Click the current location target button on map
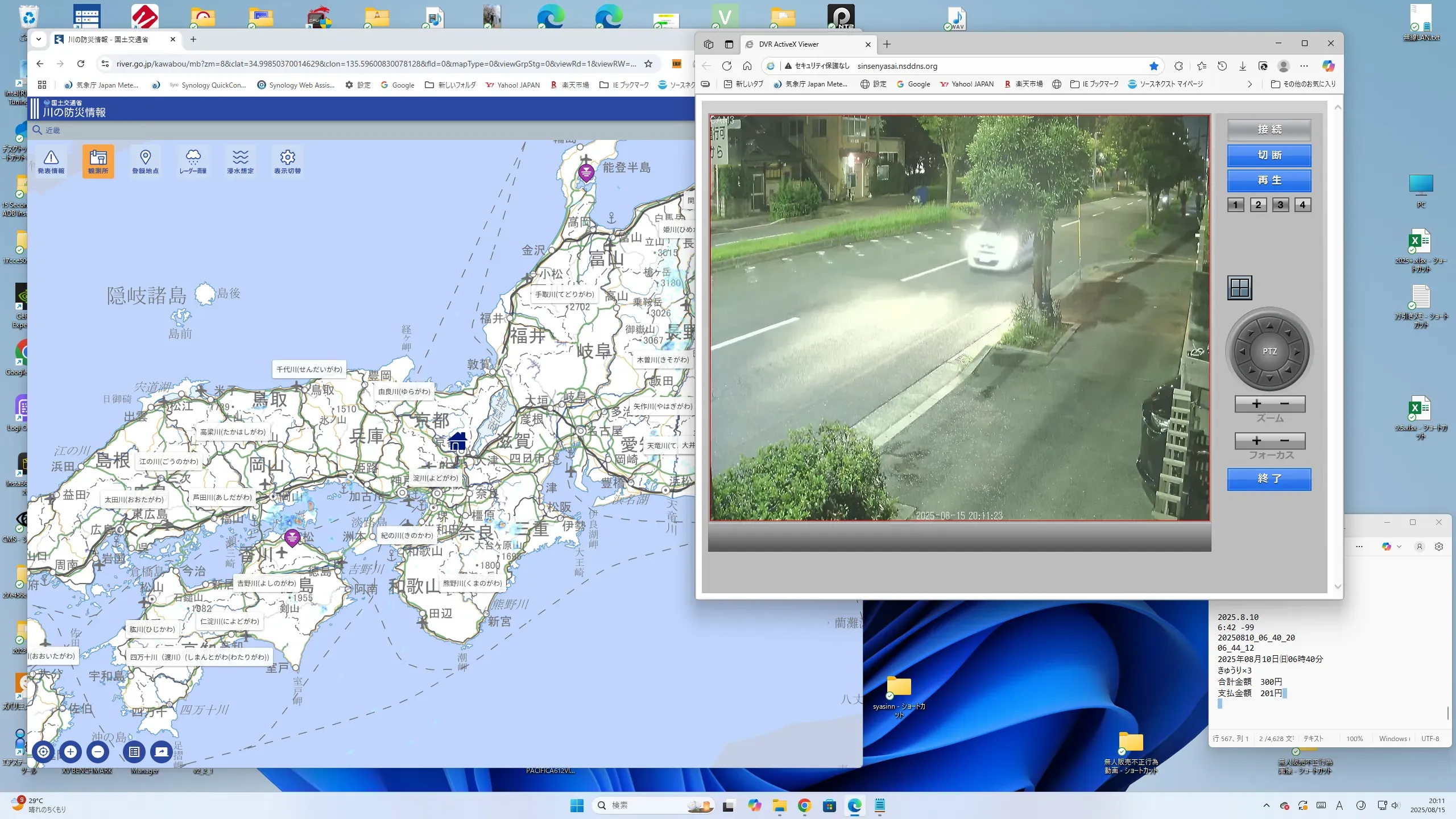1456x819 pixels. pos(43,751)
